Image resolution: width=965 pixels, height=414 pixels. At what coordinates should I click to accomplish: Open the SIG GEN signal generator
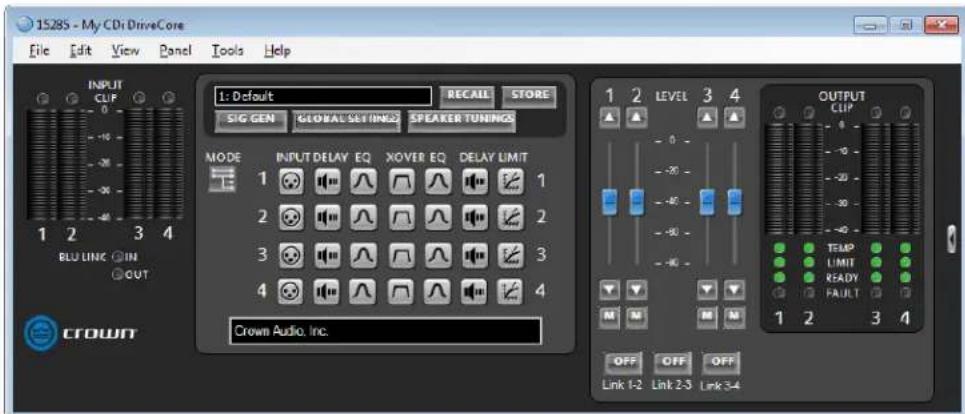(251, 121)
